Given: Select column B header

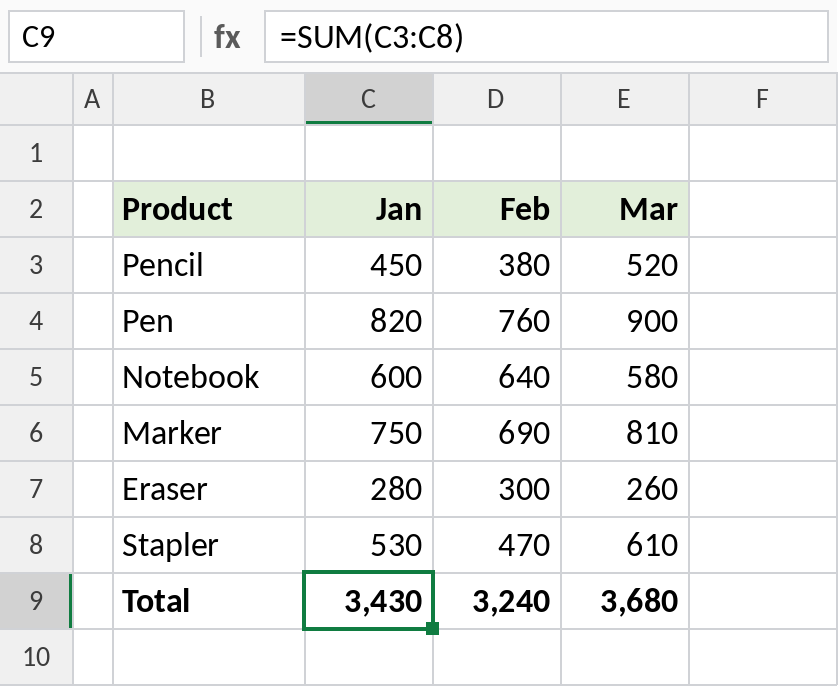Looking at the screenshot, I should coord(208,99).
